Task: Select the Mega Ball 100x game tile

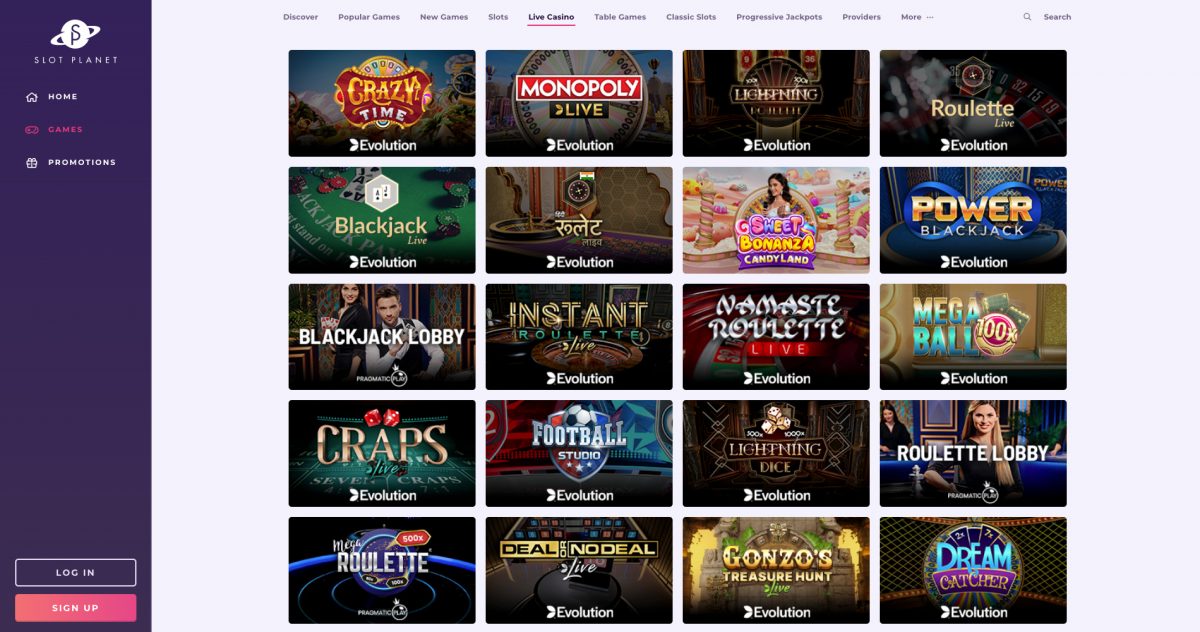Action: 973,337
